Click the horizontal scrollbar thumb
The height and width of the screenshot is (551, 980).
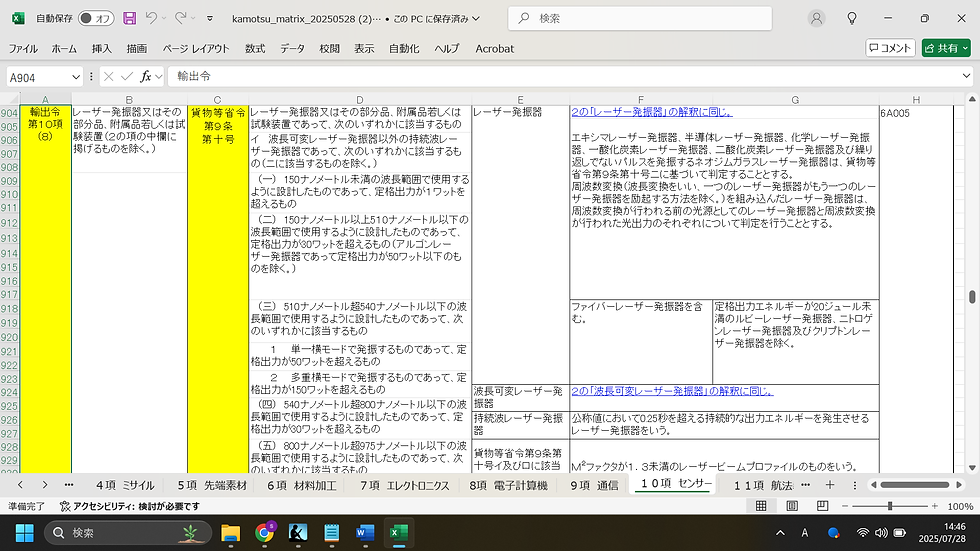pos(914,485)
